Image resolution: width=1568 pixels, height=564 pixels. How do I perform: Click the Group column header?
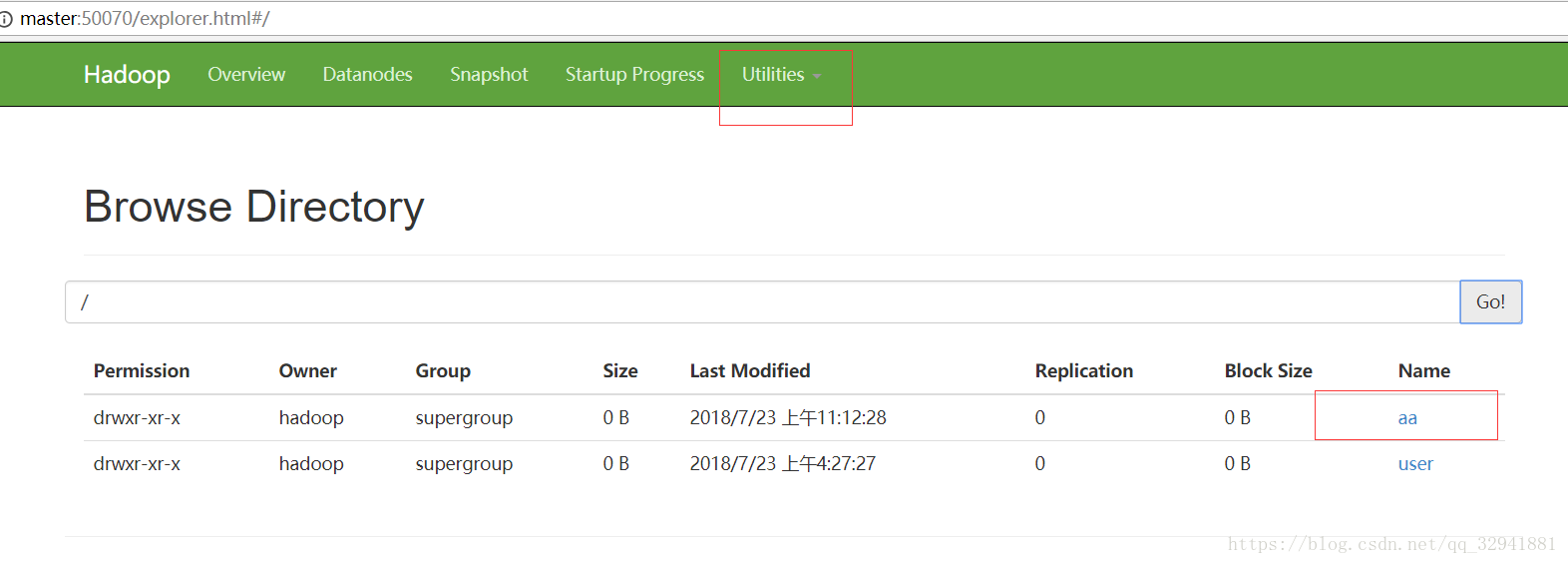[443, 371]
